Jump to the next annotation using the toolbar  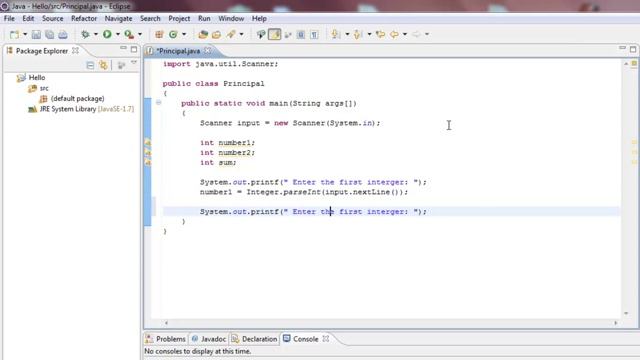[x=336, y=35]
